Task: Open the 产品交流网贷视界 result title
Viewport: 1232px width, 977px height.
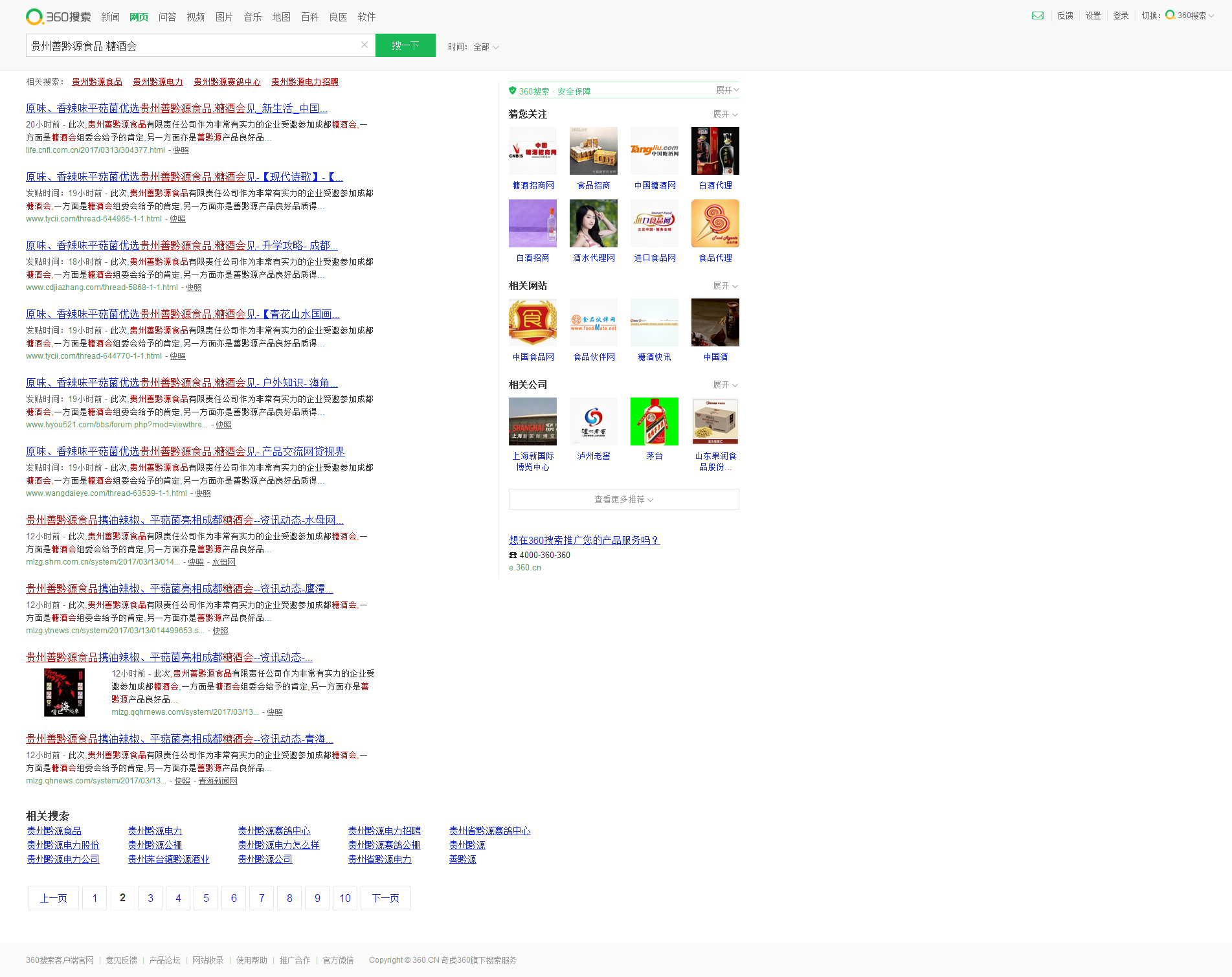Action: [185, 451]
